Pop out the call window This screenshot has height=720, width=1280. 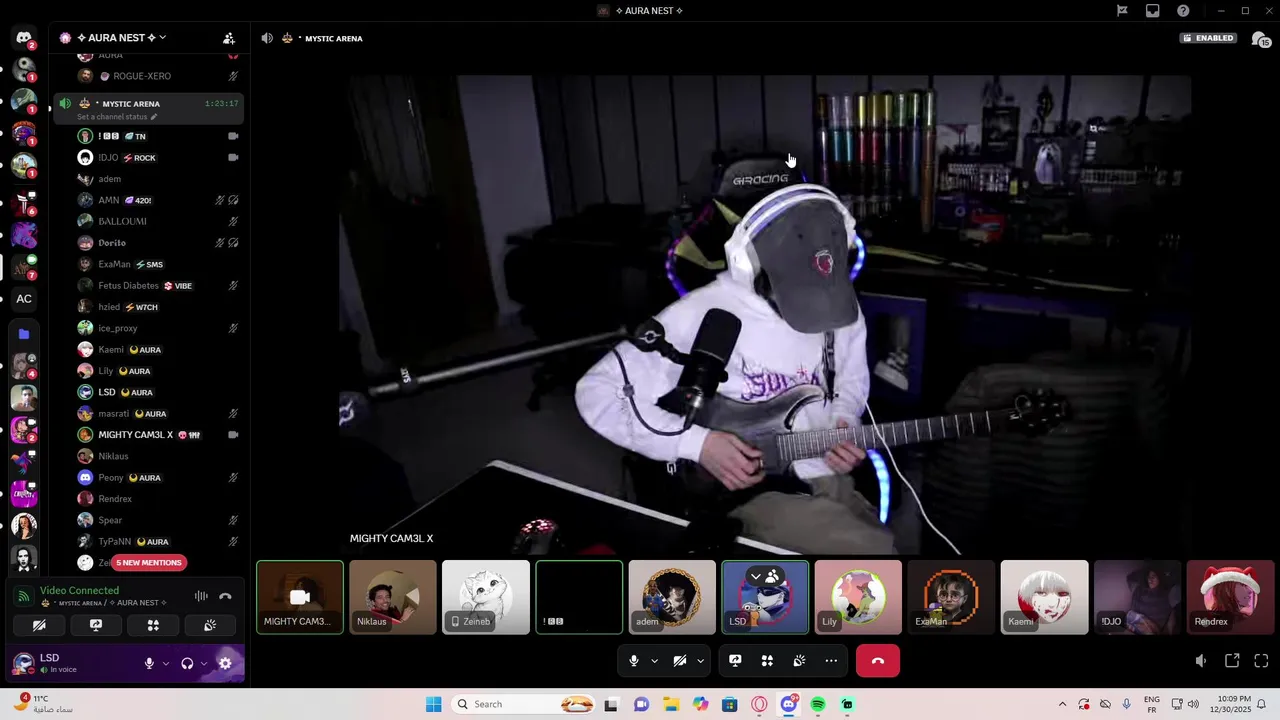1232,661
